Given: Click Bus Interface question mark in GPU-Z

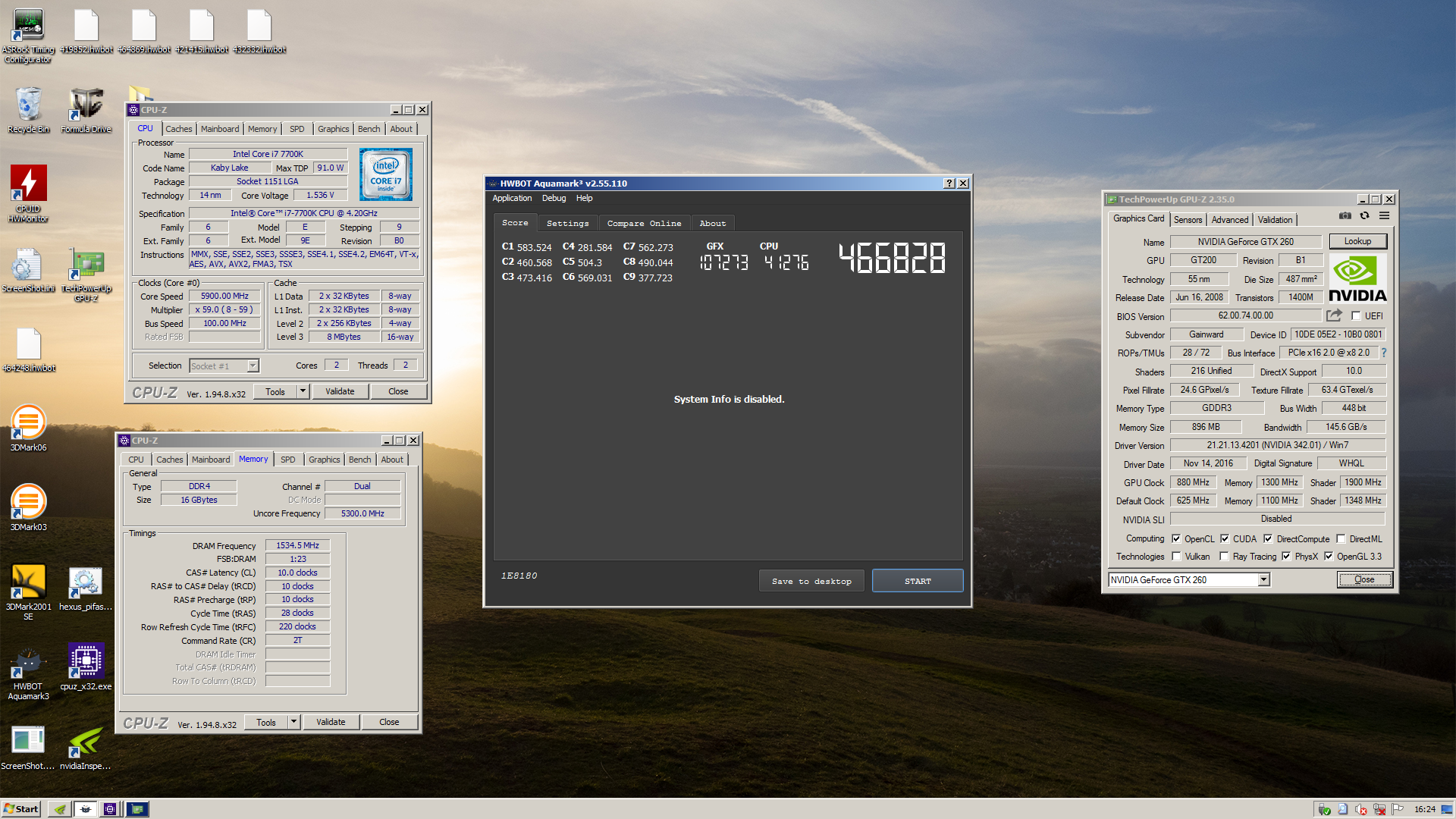Looking at the screenshot, I should point(1383,353).
